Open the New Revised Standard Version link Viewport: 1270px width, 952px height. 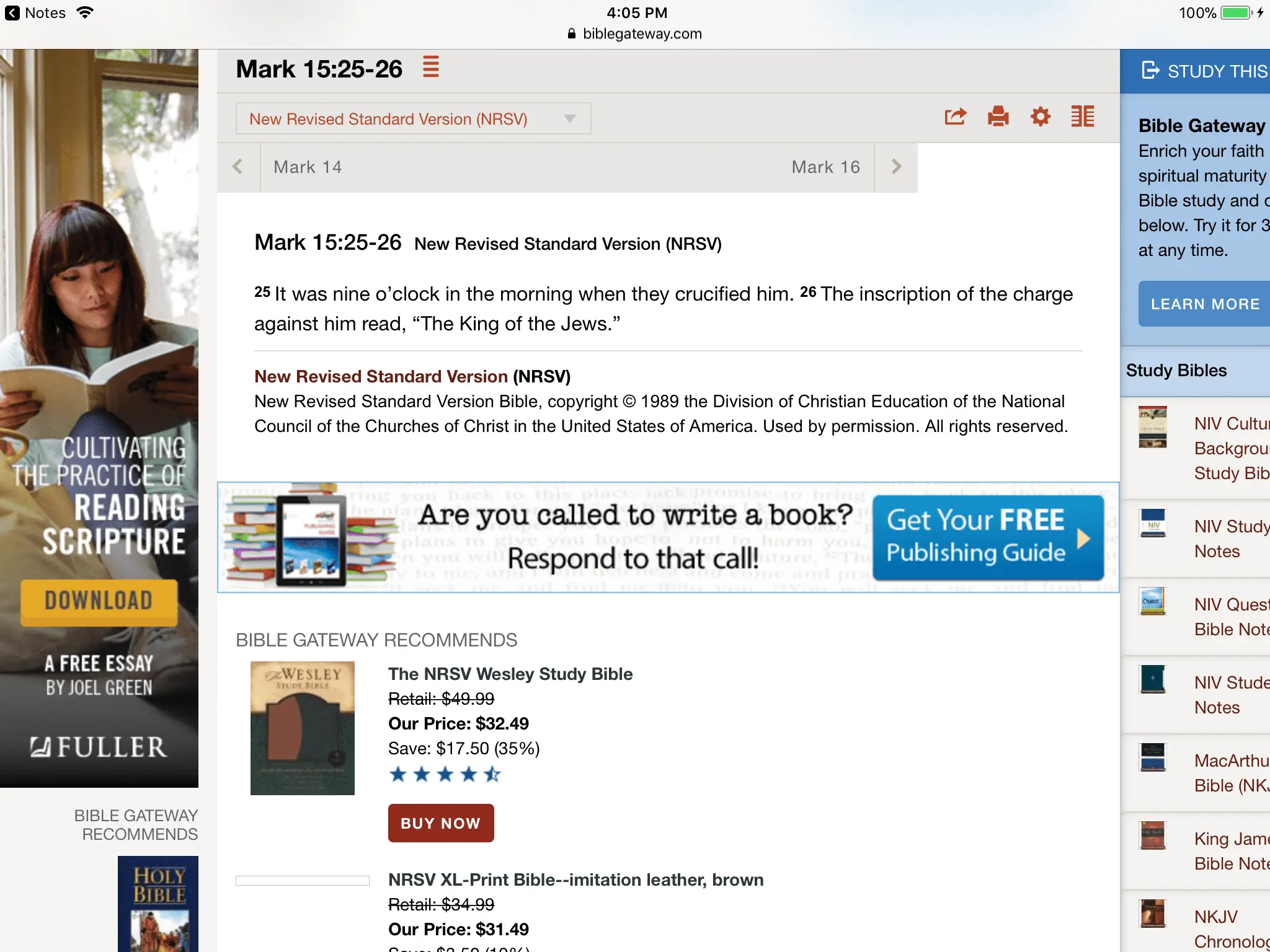point(381,377)
